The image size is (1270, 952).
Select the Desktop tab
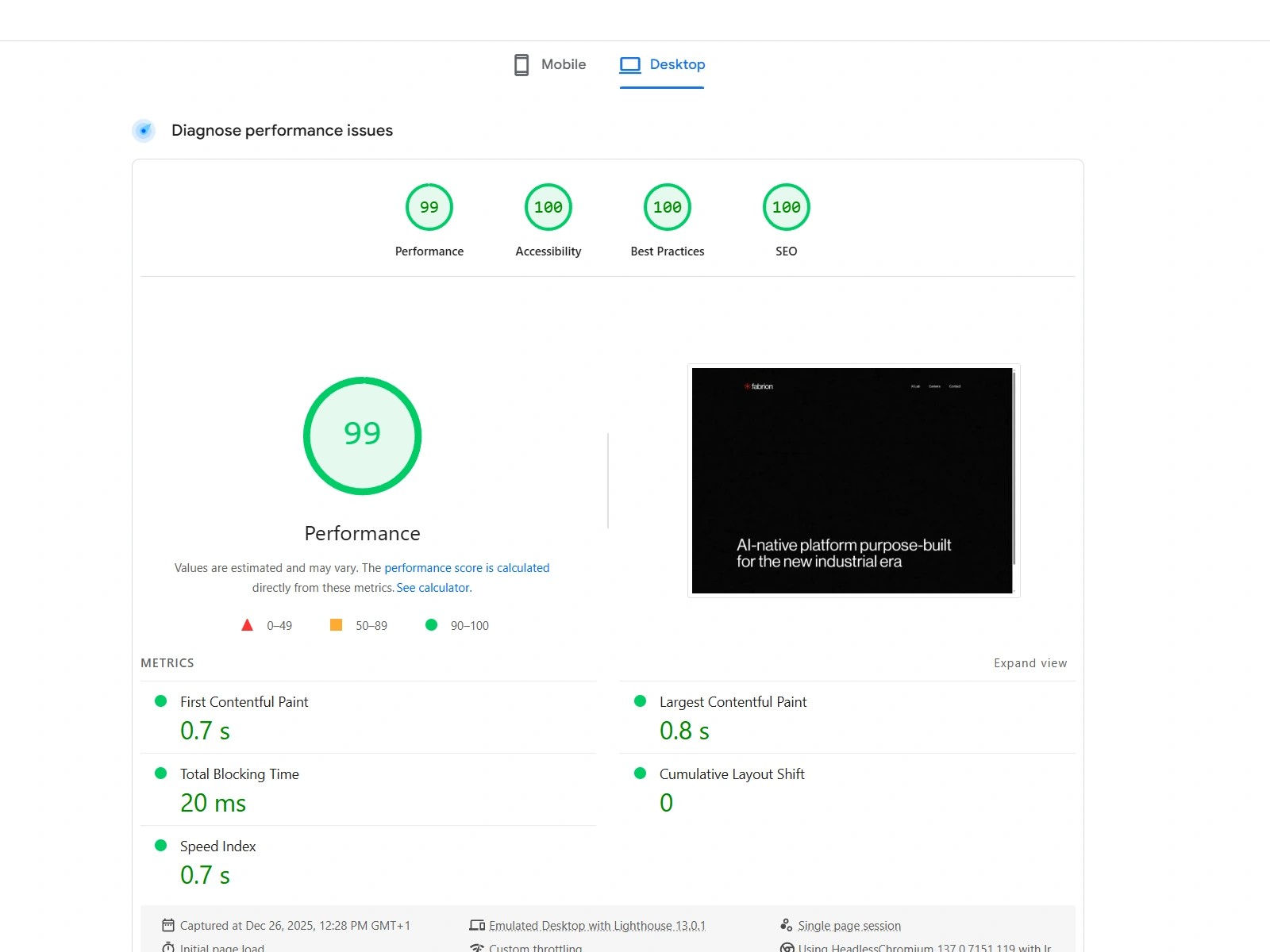[x=662, y=64]
